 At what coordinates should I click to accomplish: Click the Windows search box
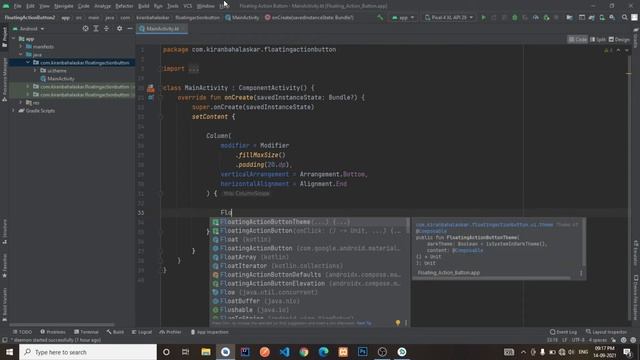pos(88,352)
